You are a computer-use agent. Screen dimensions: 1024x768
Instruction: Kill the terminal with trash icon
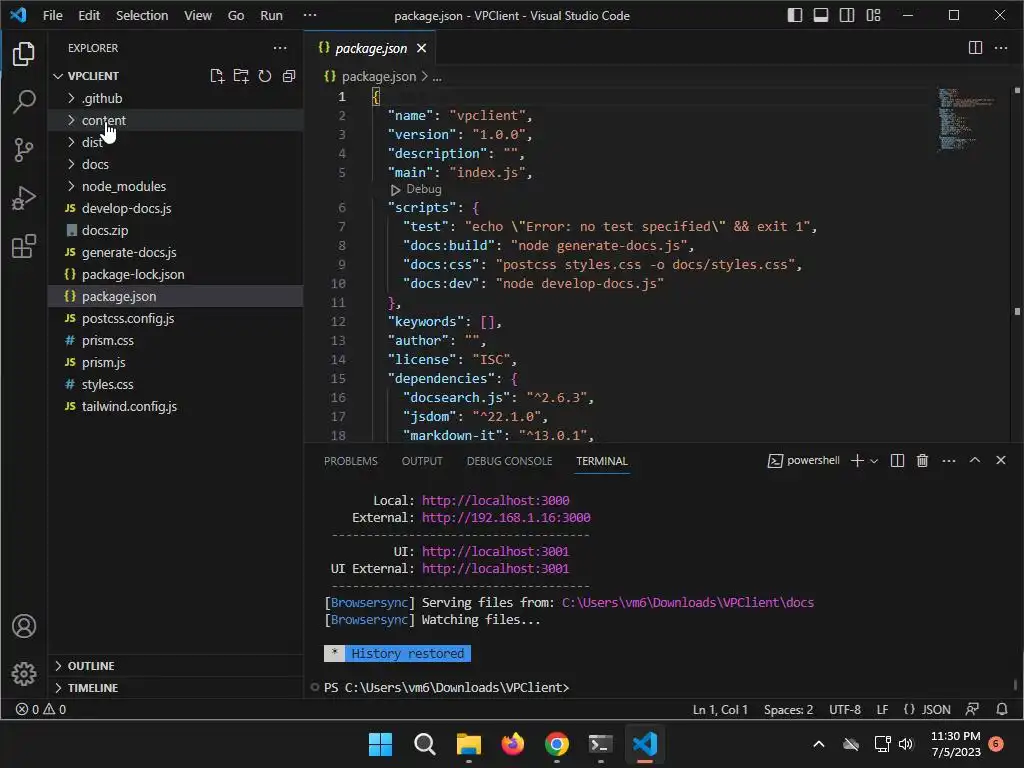[x=922, y=460]
